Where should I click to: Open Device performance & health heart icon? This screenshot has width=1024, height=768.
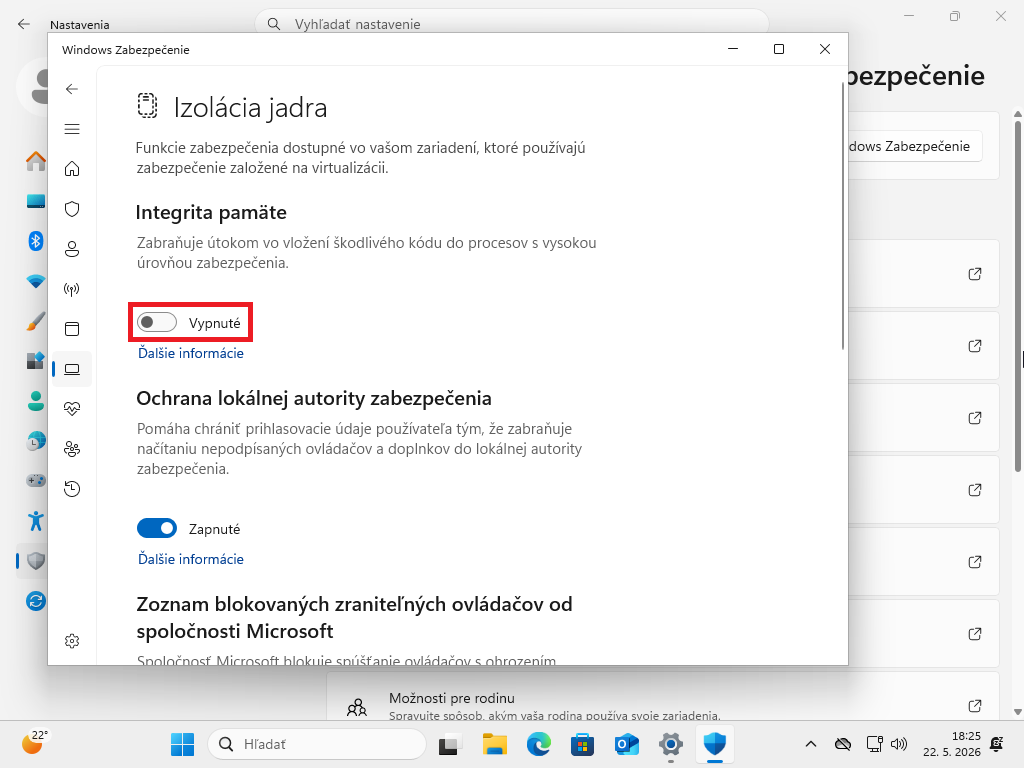coord(72,409)
